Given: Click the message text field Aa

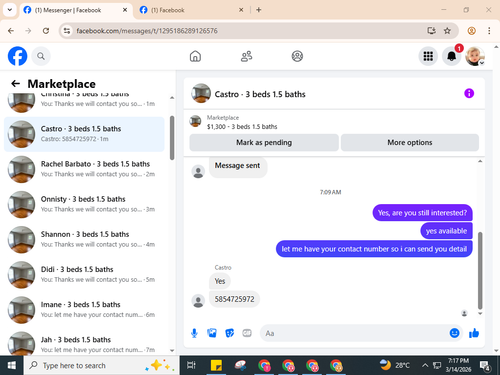Looking at the screenshot, I should pyautogui.click(x=355, y=333).
